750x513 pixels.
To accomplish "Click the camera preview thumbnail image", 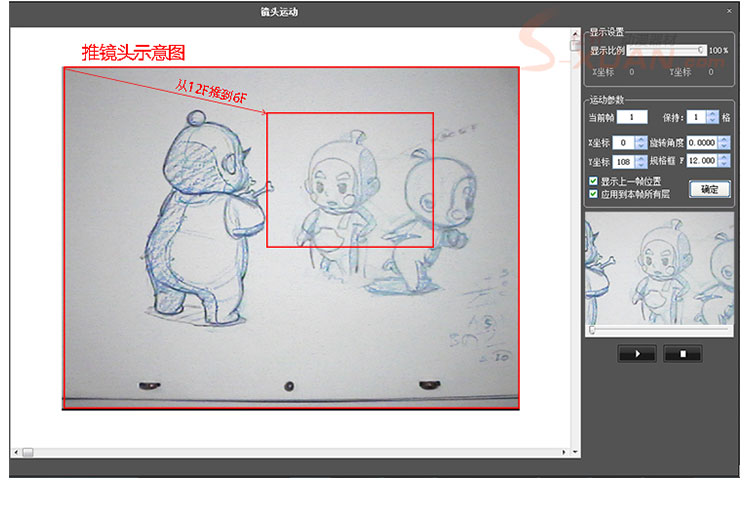I will click(x=659, y=269).
